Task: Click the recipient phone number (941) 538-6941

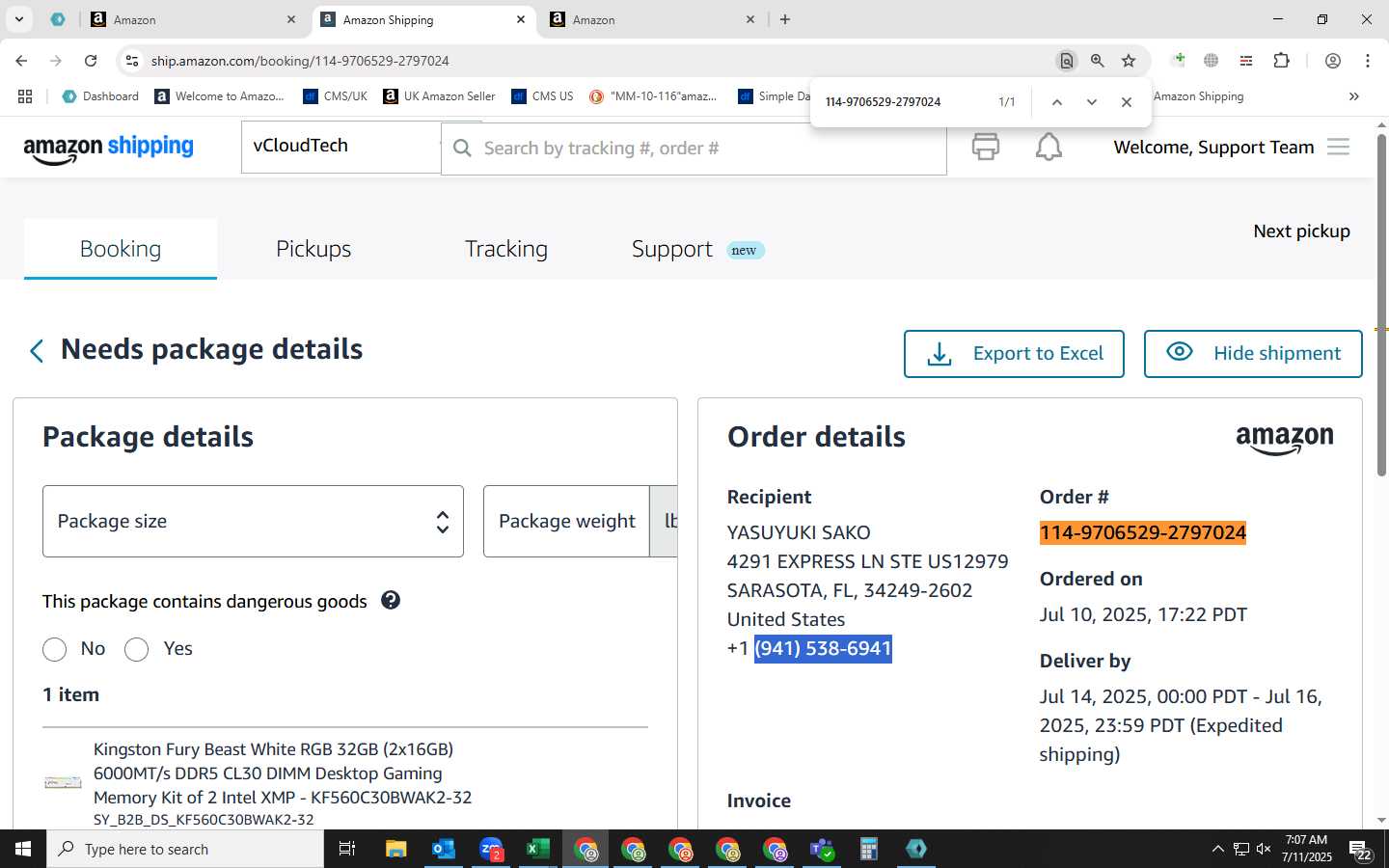Action: [x=823, y=648]
